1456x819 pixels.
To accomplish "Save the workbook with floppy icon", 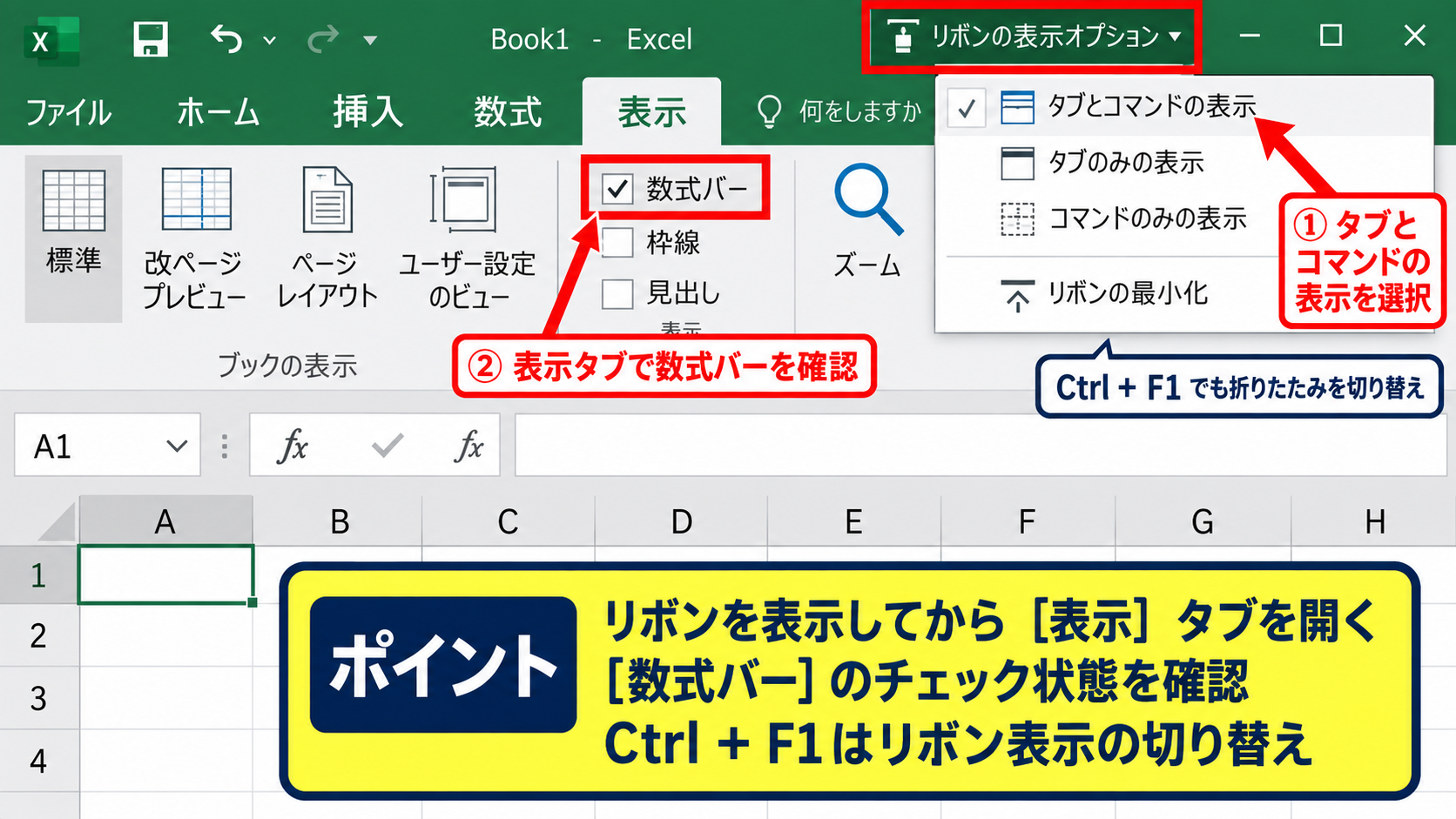I will 150,39.
